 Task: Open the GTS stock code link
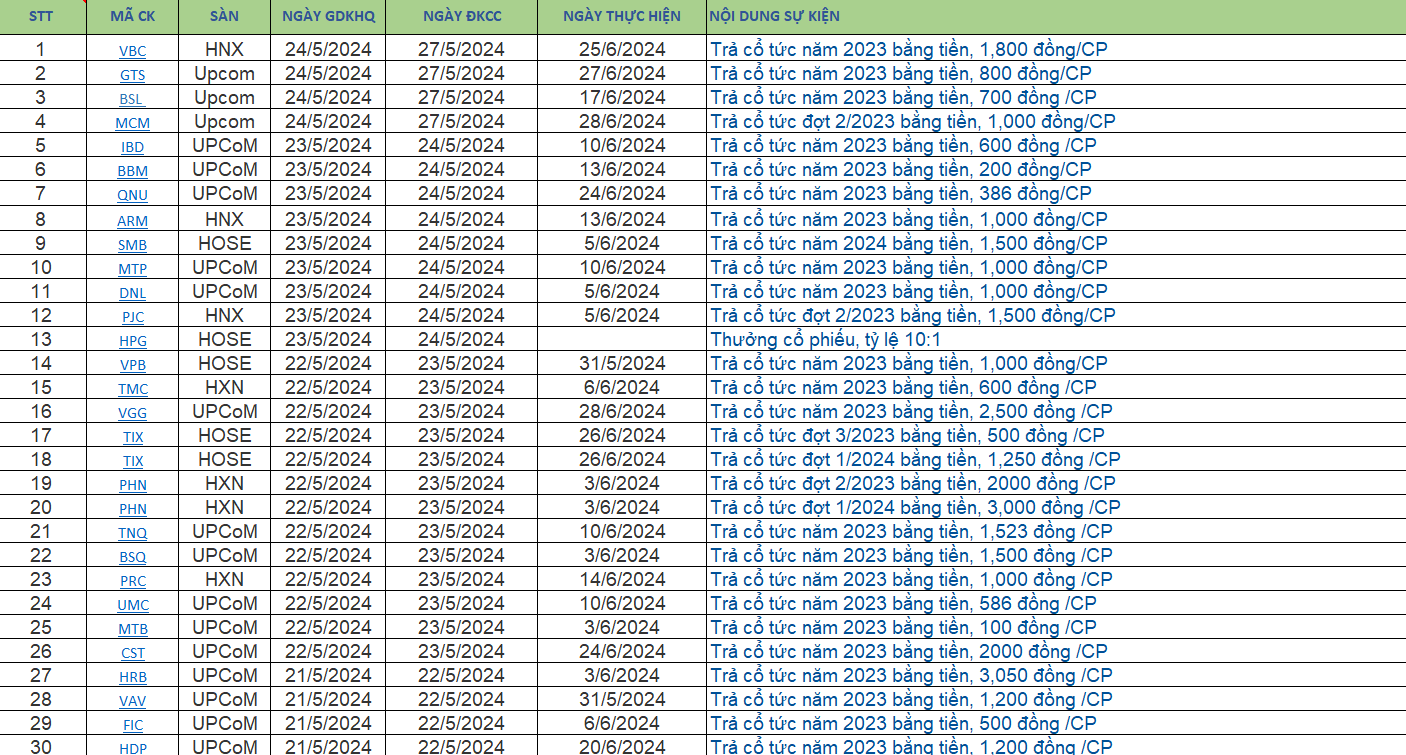coord(131,75)
